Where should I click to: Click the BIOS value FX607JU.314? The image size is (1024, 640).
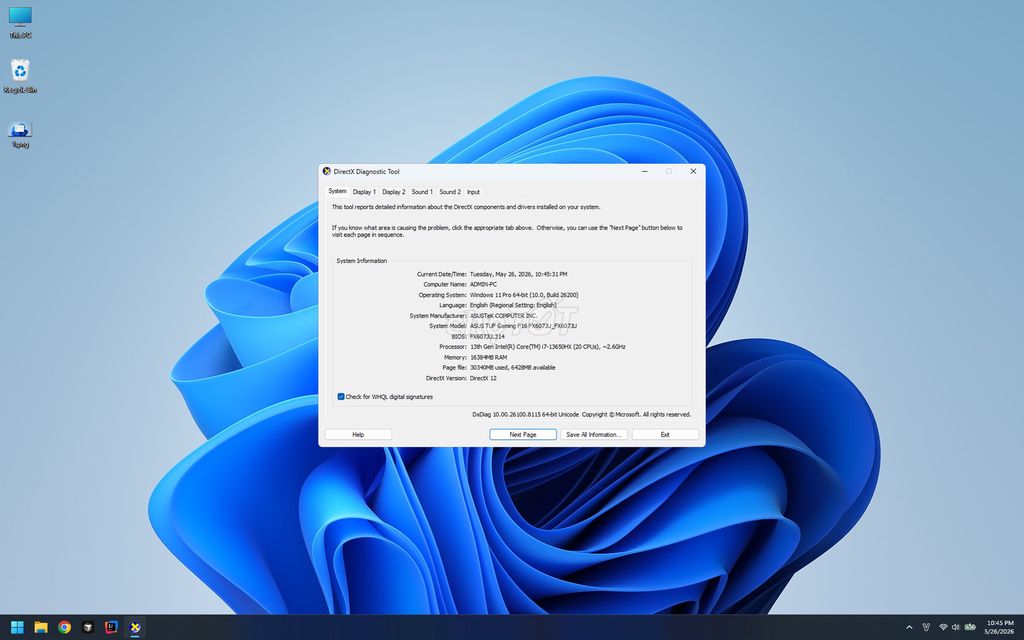pyautogui.click(x=487, y=336)
